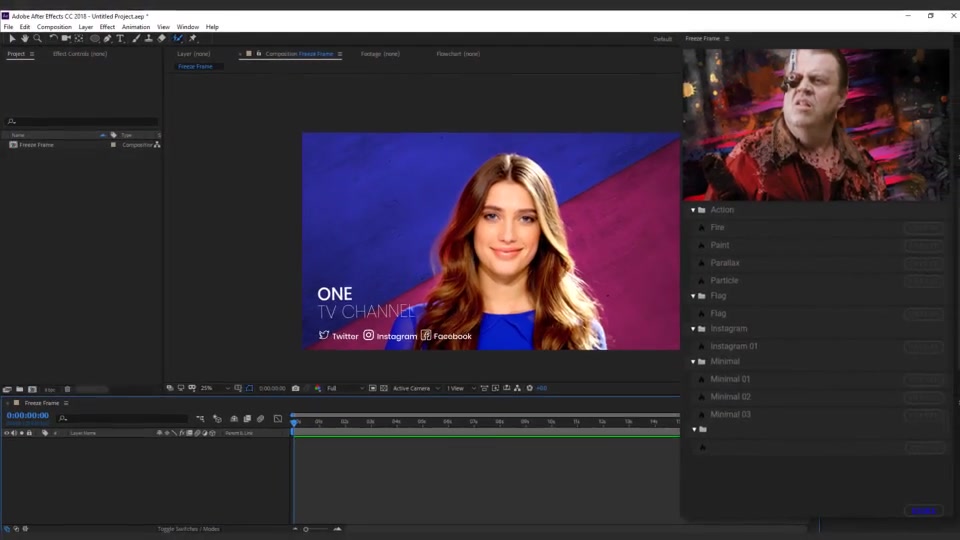
Task: Toggle pixel aspect ratio correction
Action: pyautogui.click(x=484, y=388)
